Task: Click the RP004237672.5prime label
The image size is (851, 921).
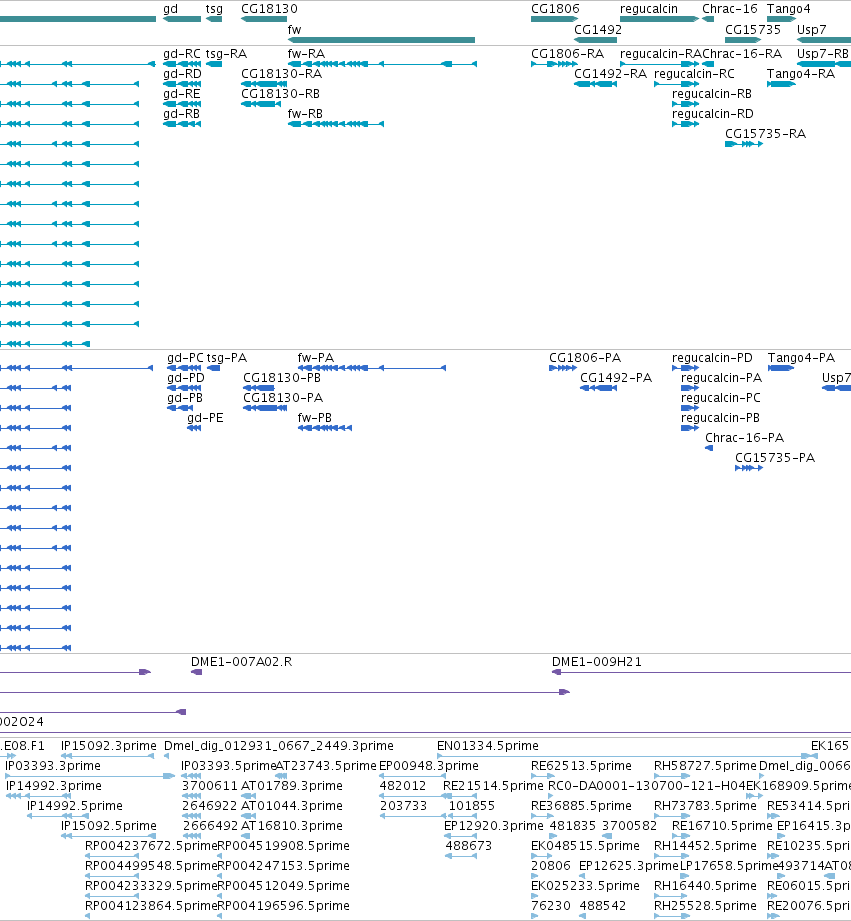Action: (x=151, y=846)
